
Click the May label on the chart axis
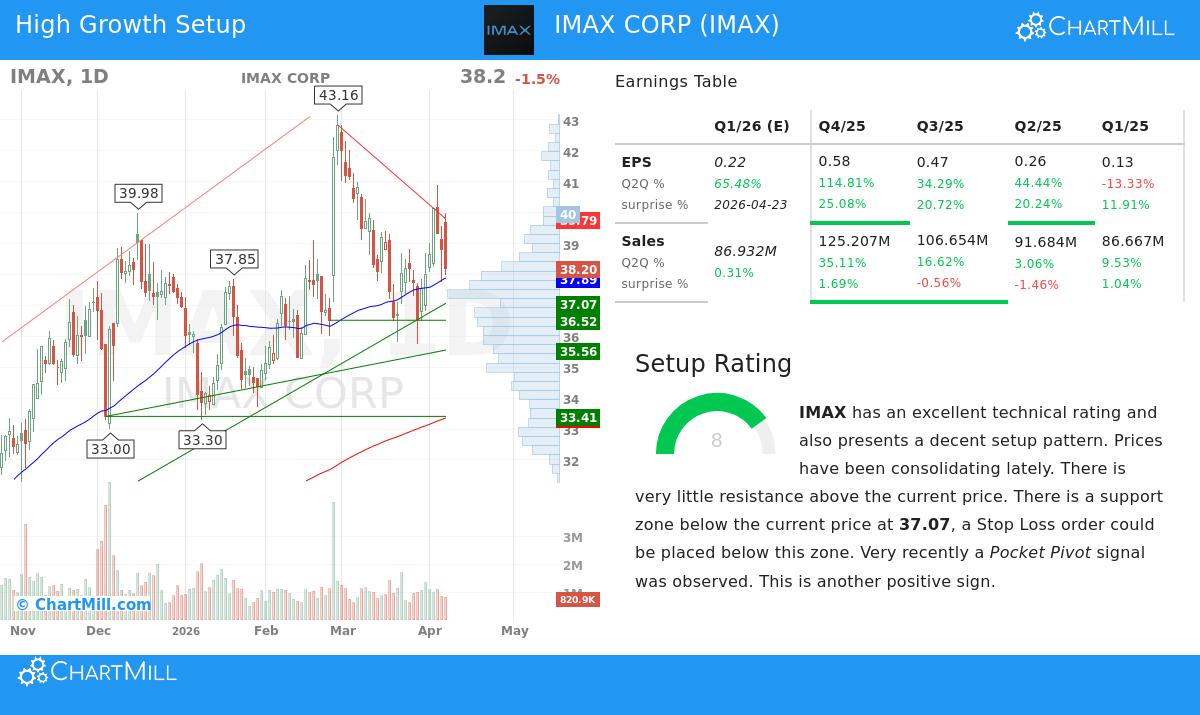coord(514,631)
